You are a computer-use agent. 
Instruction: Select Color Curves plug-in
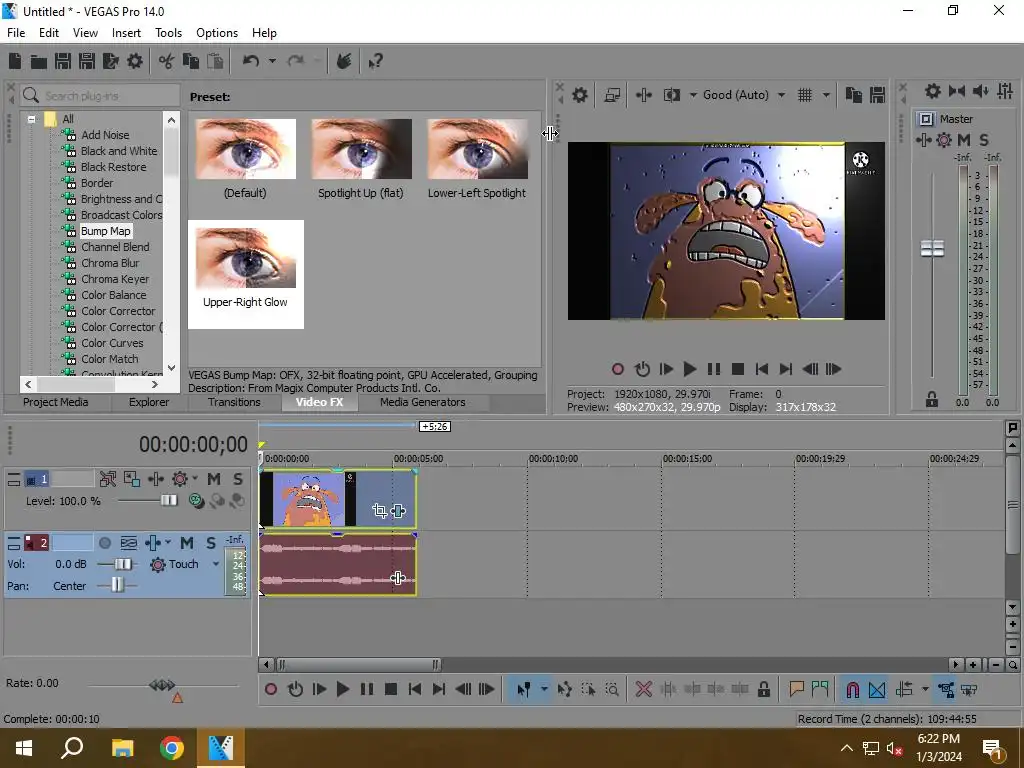coord(112,343)
